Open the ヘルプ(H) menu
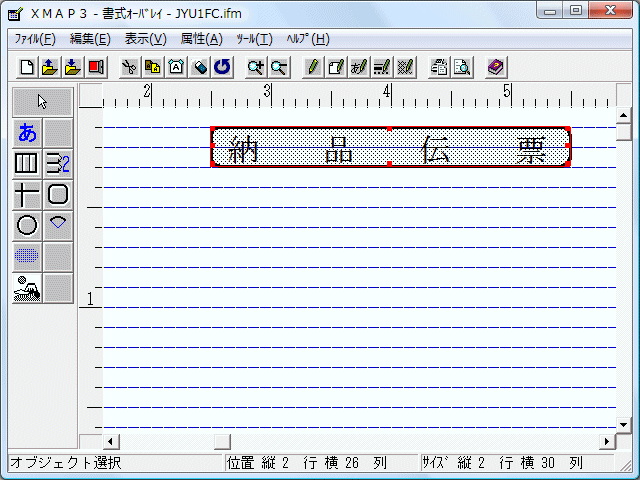The width and height of the screenshot is (640, 480). (308, 39)
